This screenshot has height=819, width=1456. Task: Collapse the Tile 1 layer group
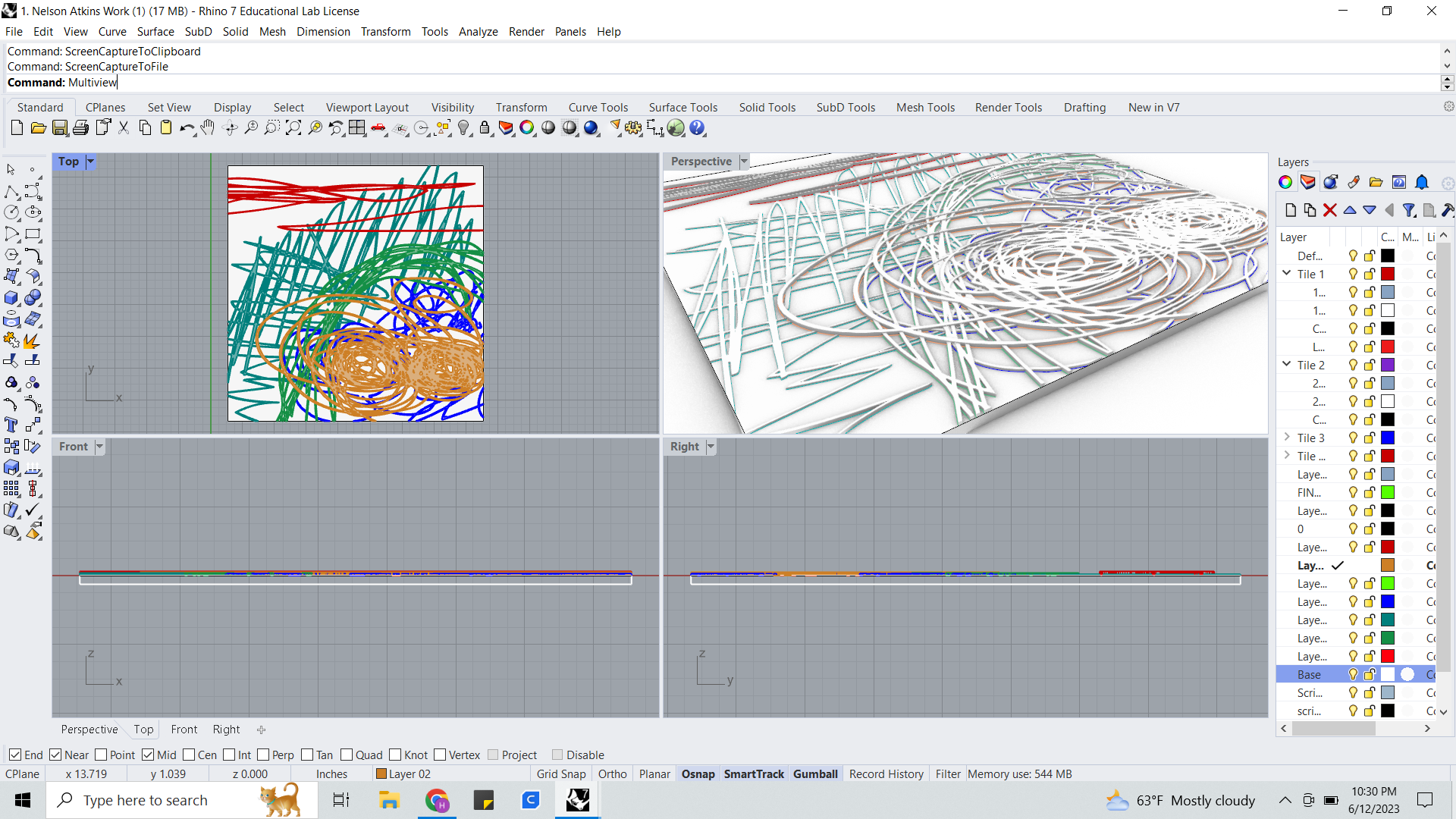point(1287,274)
